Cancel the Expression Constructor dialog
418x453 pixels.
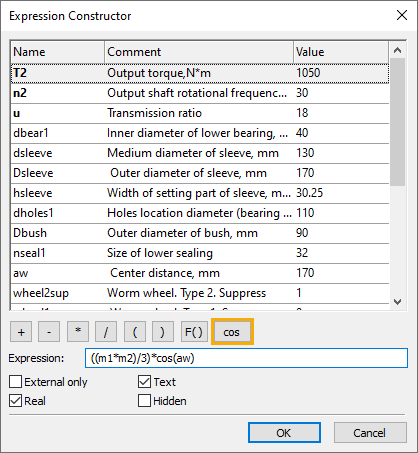(370, 433)
